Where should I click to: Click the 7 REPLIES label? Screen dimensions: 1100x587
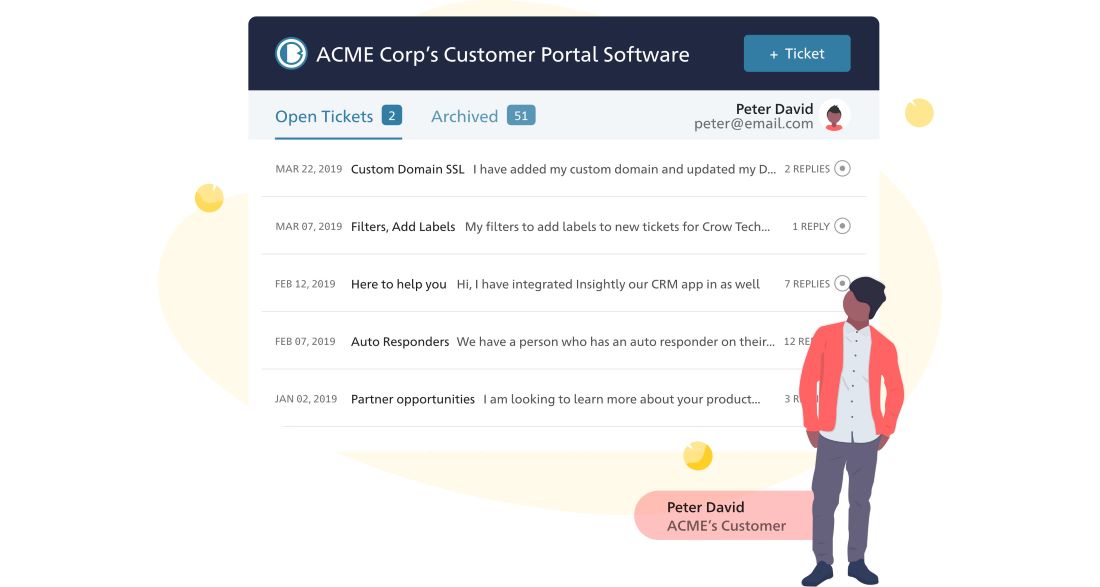click(x=807, y=284)
